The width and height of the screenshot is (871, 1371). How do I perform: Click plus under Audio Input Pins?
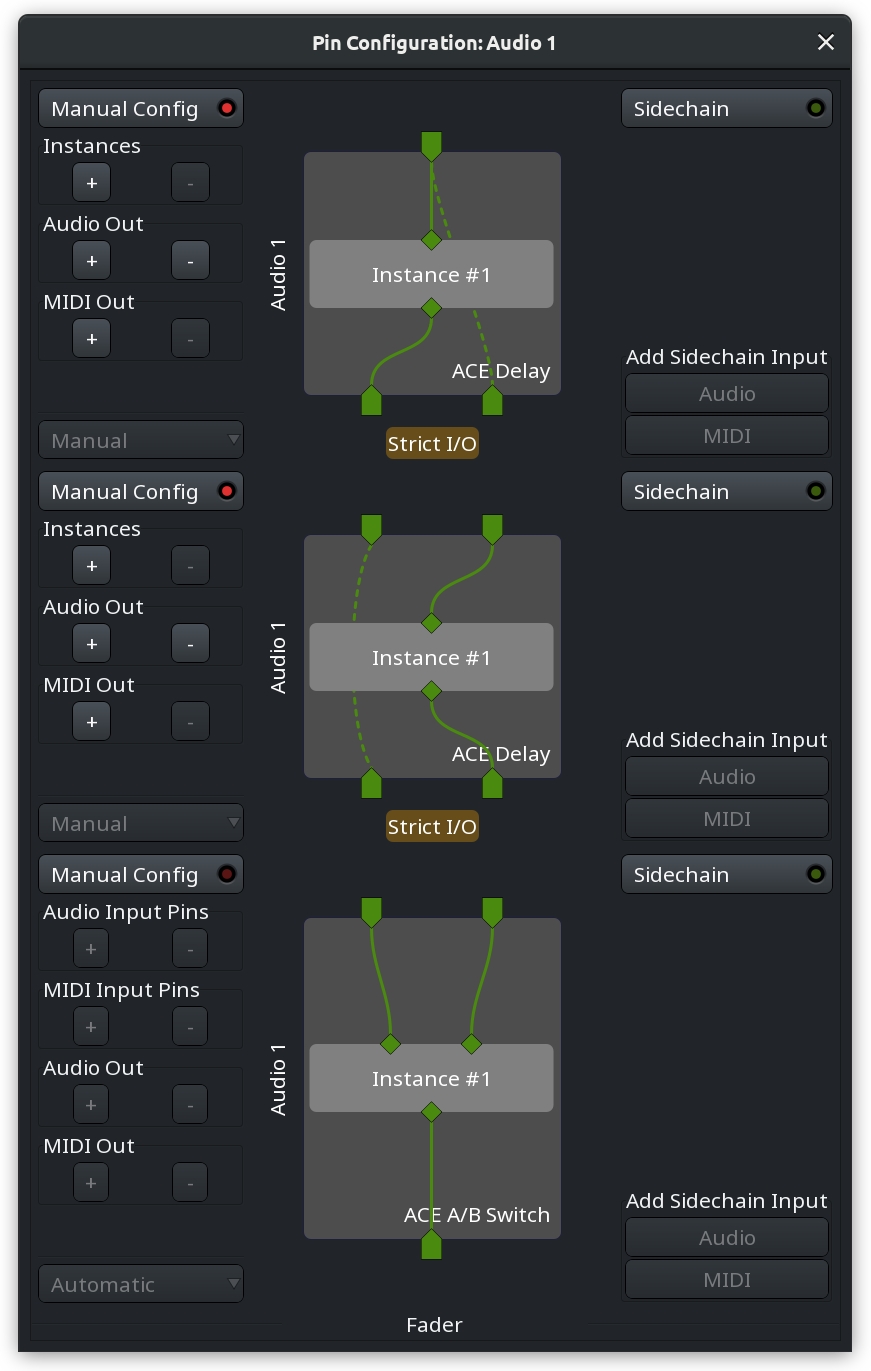pos(91,949)
